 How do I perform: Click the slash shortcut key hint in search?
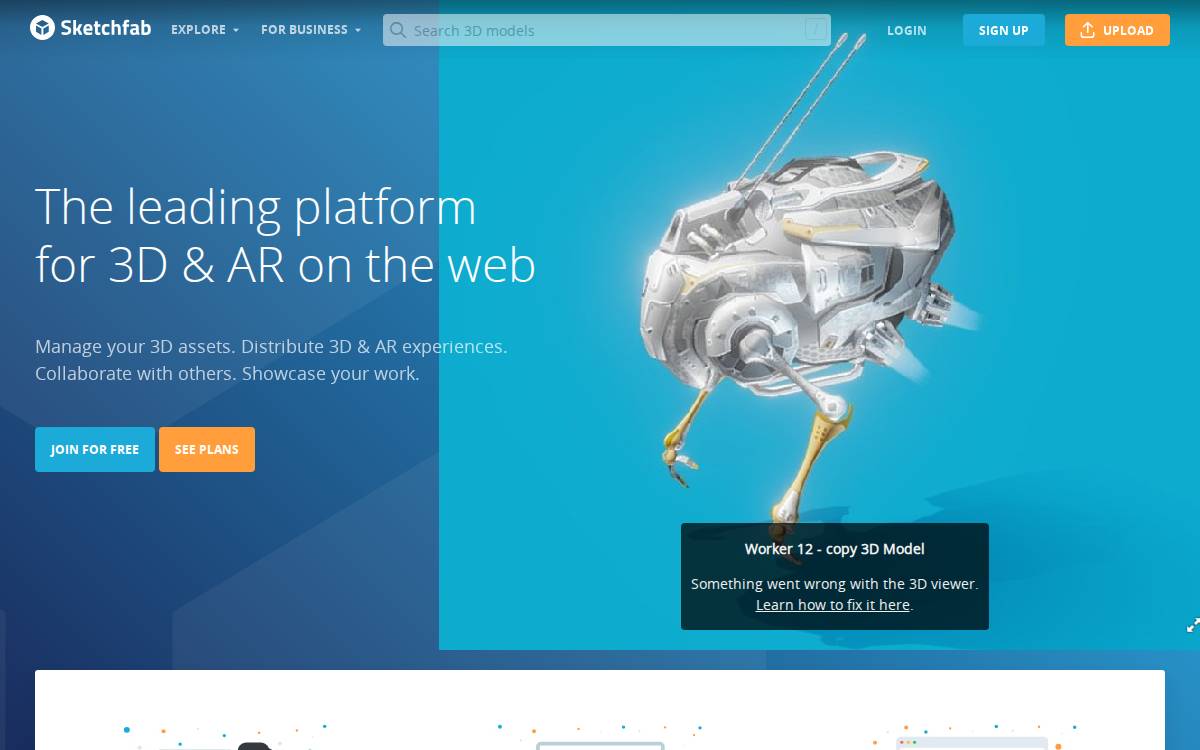(816, 30)
